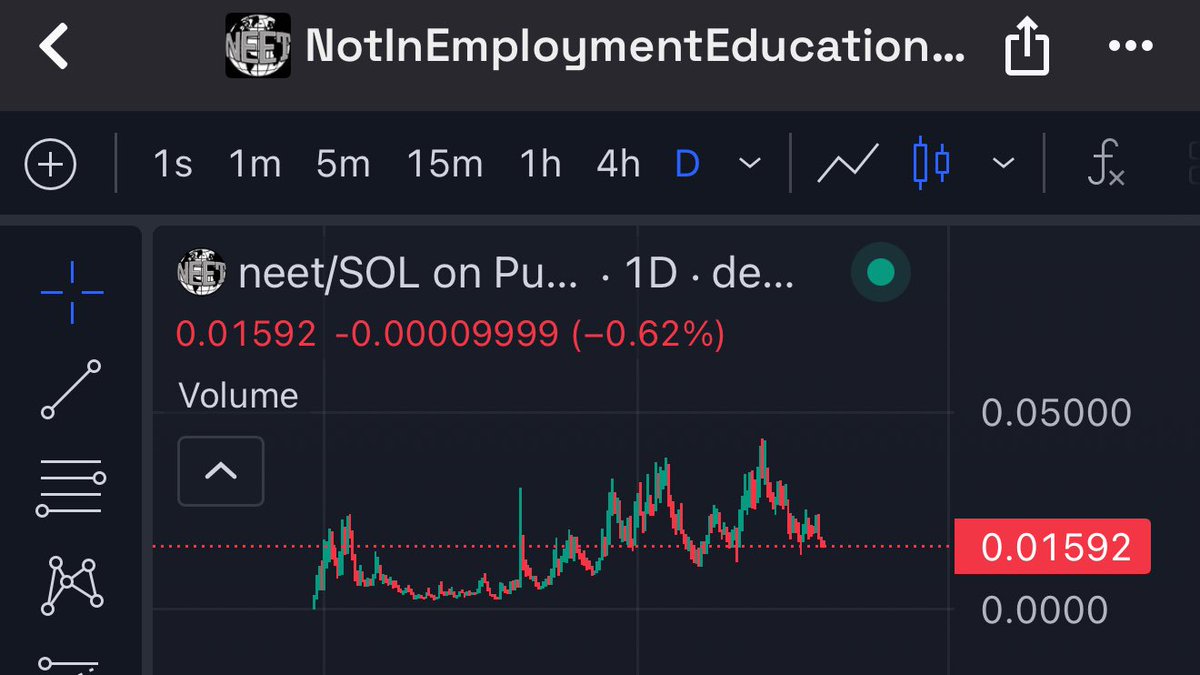Add symbol with the plus circle icon
1200x675 pixels.
pyautogui.click(x=50, y=164)
